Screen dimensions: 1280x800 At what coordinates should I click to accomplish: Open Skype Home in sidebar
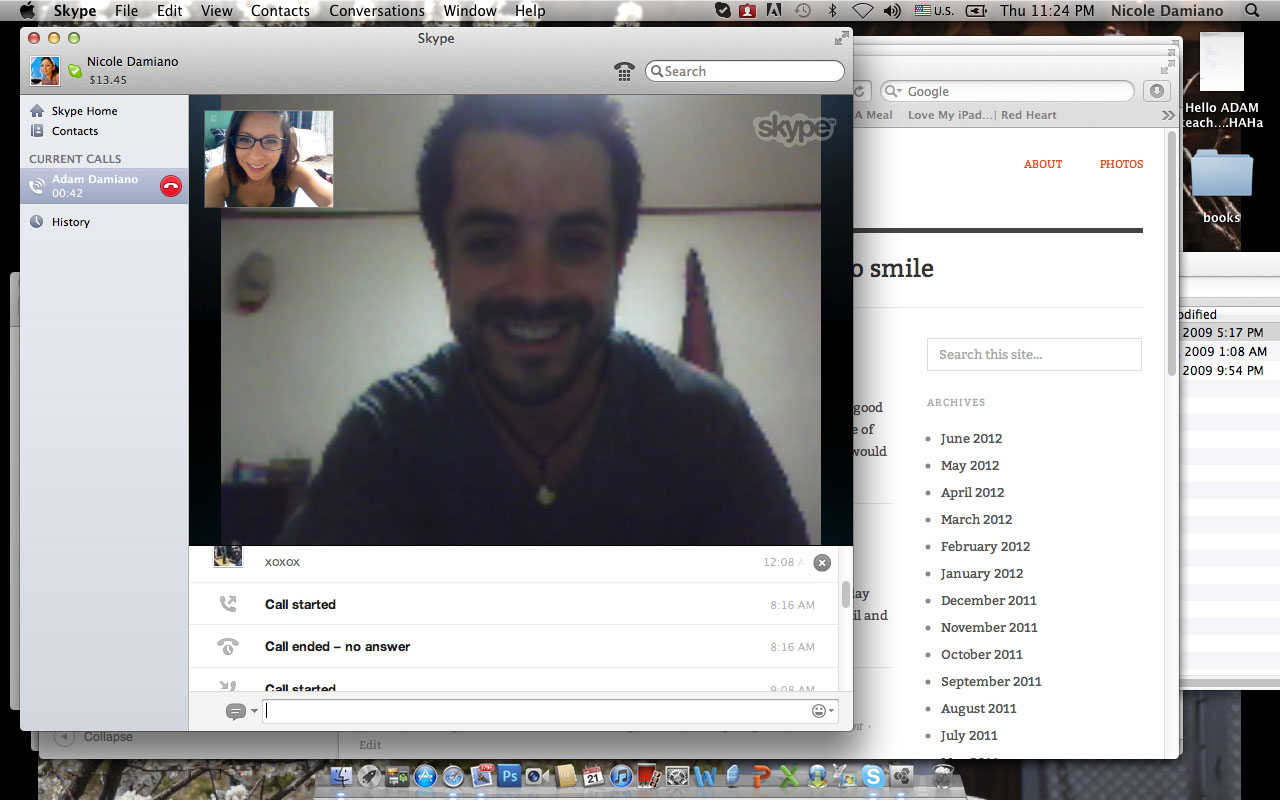coord(84,111)
